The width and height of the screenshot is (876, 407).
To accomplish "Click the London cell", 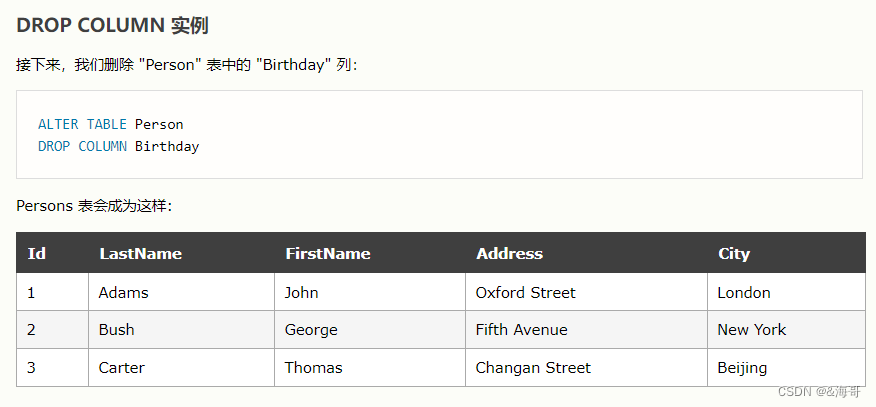I will pos(787,292).
